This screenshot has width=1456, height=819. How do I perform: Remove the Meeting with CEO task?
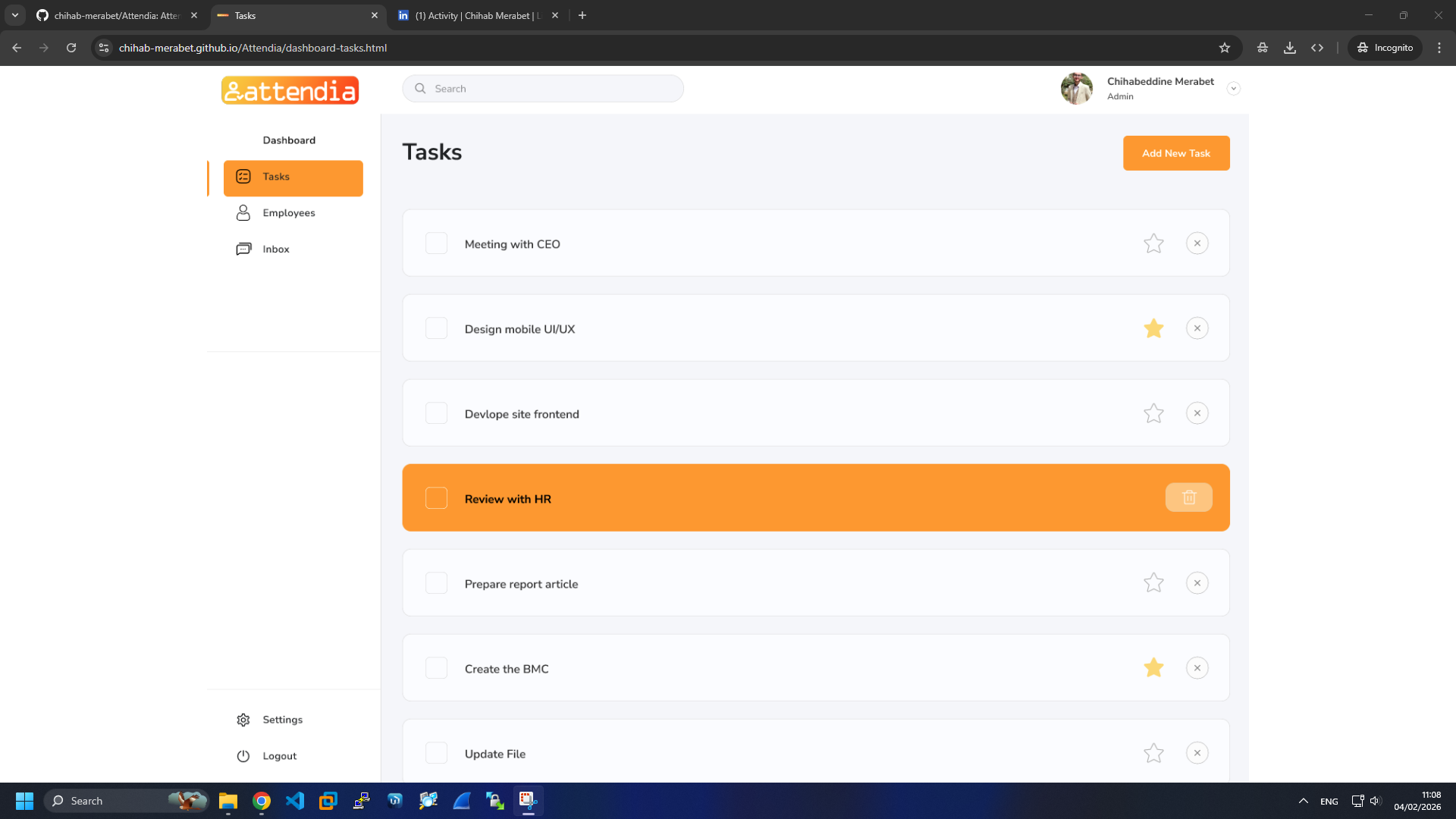point(1197,243)
